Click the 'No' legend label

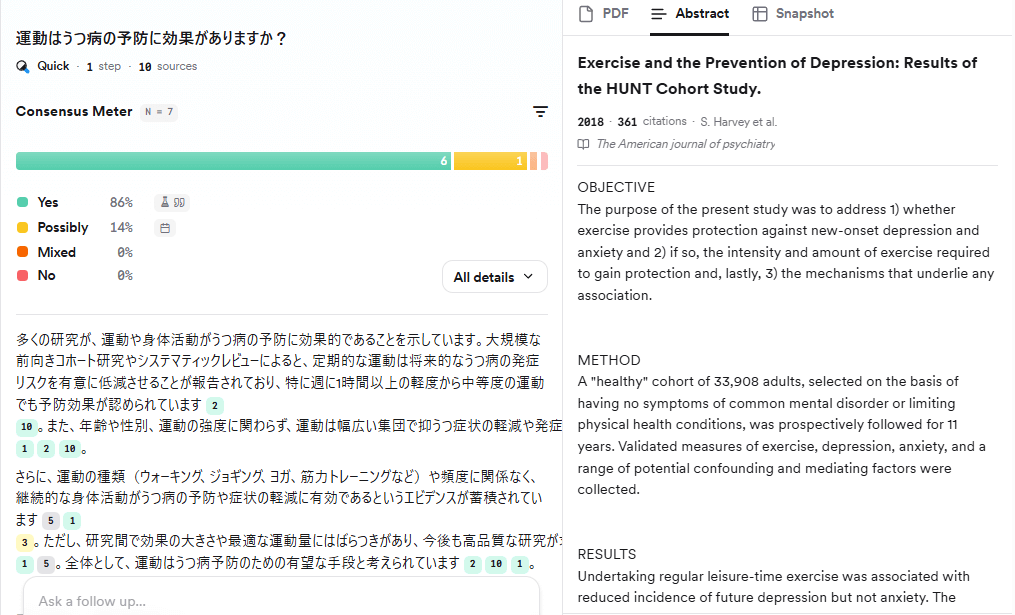47,276
